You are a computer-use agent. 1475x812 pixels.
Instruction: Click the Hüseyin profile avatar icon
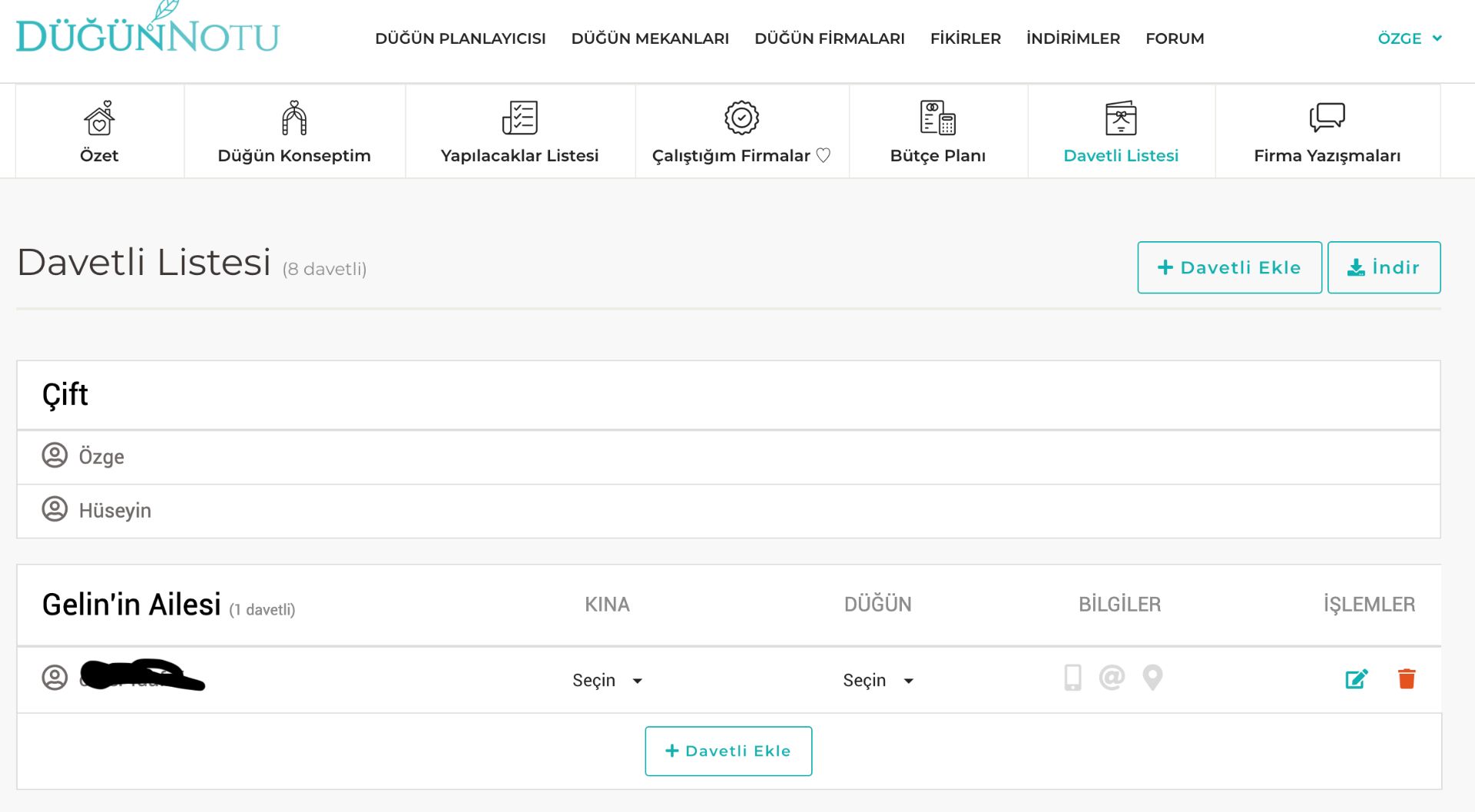(55, 509)
